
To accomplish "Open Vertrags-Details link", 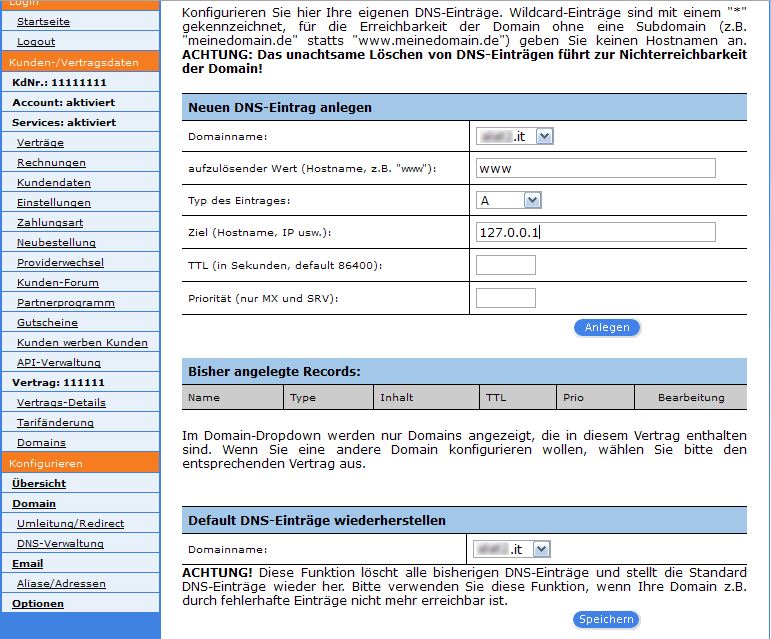I will click(x=61, y=403).
